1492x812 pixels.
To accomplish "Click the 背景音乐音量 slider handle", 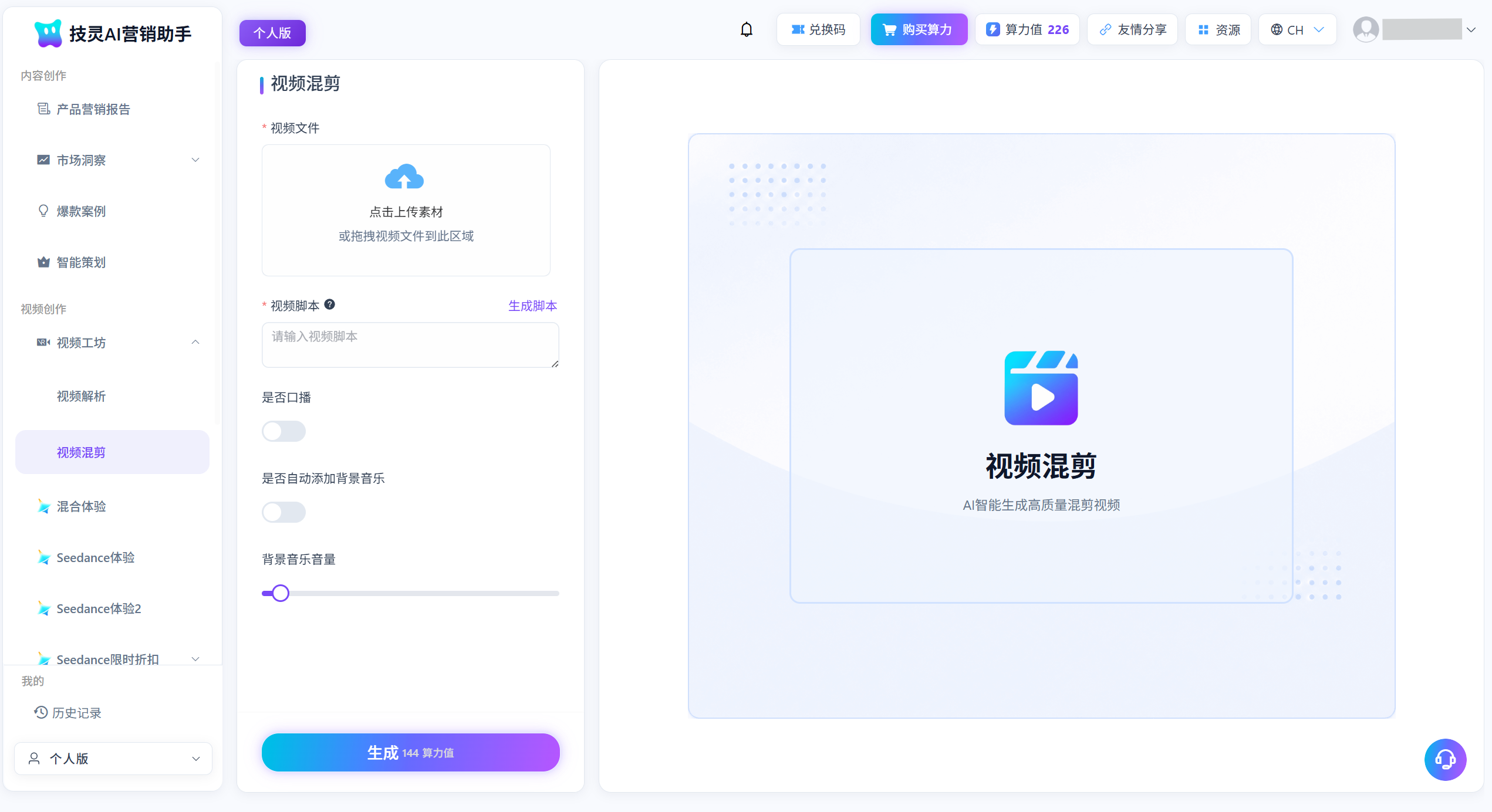I will tap(281, 593).
